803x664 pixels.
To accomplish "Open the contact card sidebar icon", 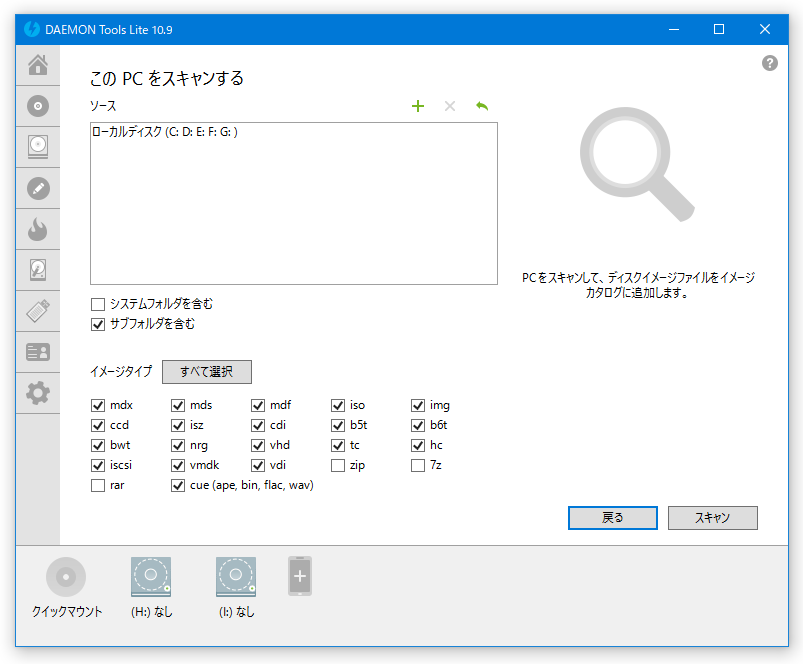I will [38, 352].
